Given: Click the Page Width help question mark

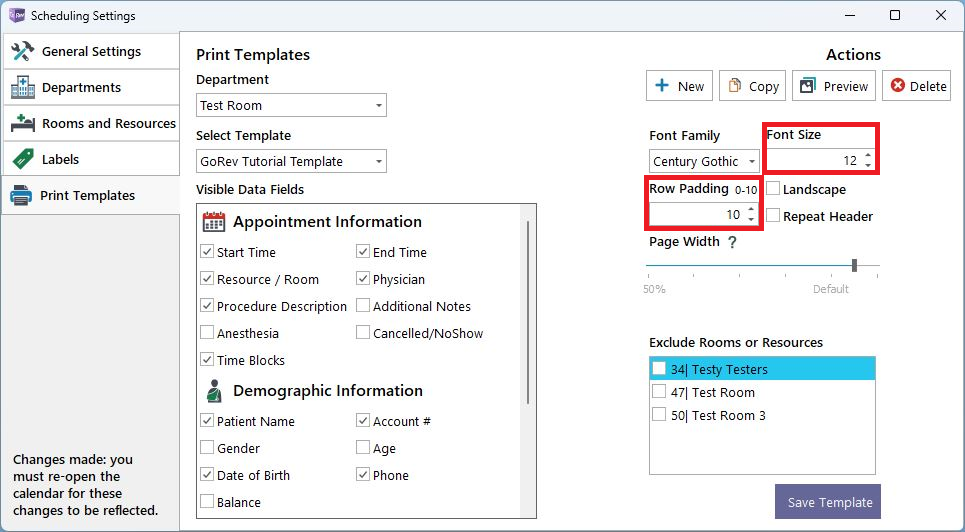Looking at the screenshot, I should 732,242.
